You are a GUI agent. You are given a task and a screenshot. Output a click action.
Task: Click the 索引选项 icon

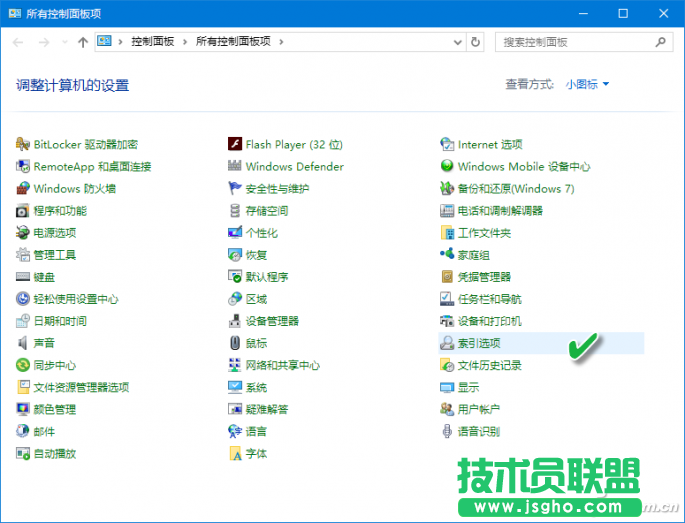448,343
